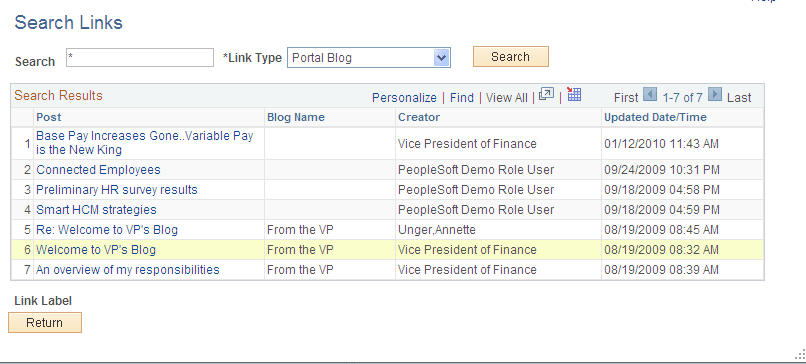
Task: Open Base Pay Increases Gone post link
Action: pyautogui.click(x=144, y=143)
